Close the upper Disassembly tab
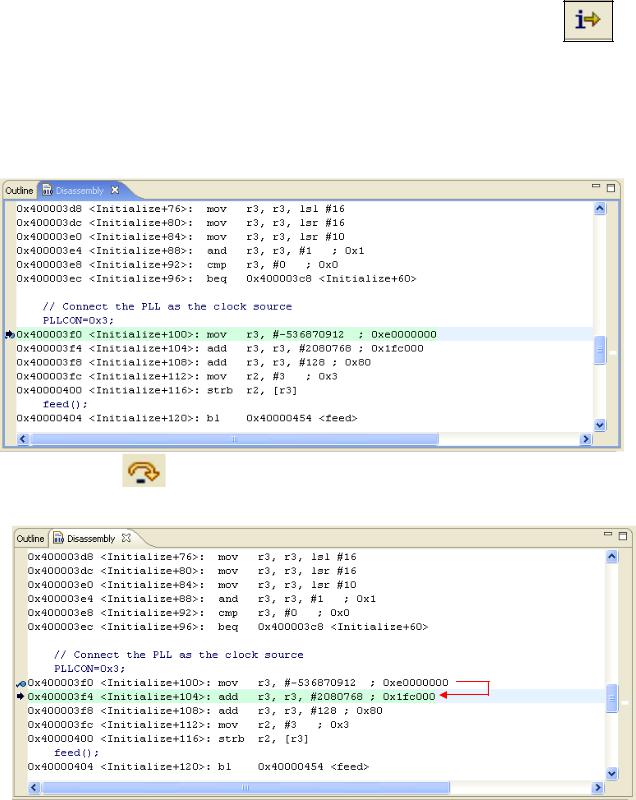636x800 pixels. coord(115,190)
